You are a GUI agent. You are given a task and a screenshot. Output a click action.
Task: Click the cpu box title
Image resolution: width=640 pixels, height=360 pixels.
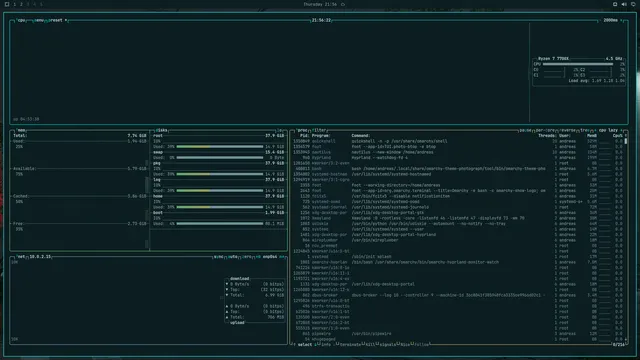21,20
